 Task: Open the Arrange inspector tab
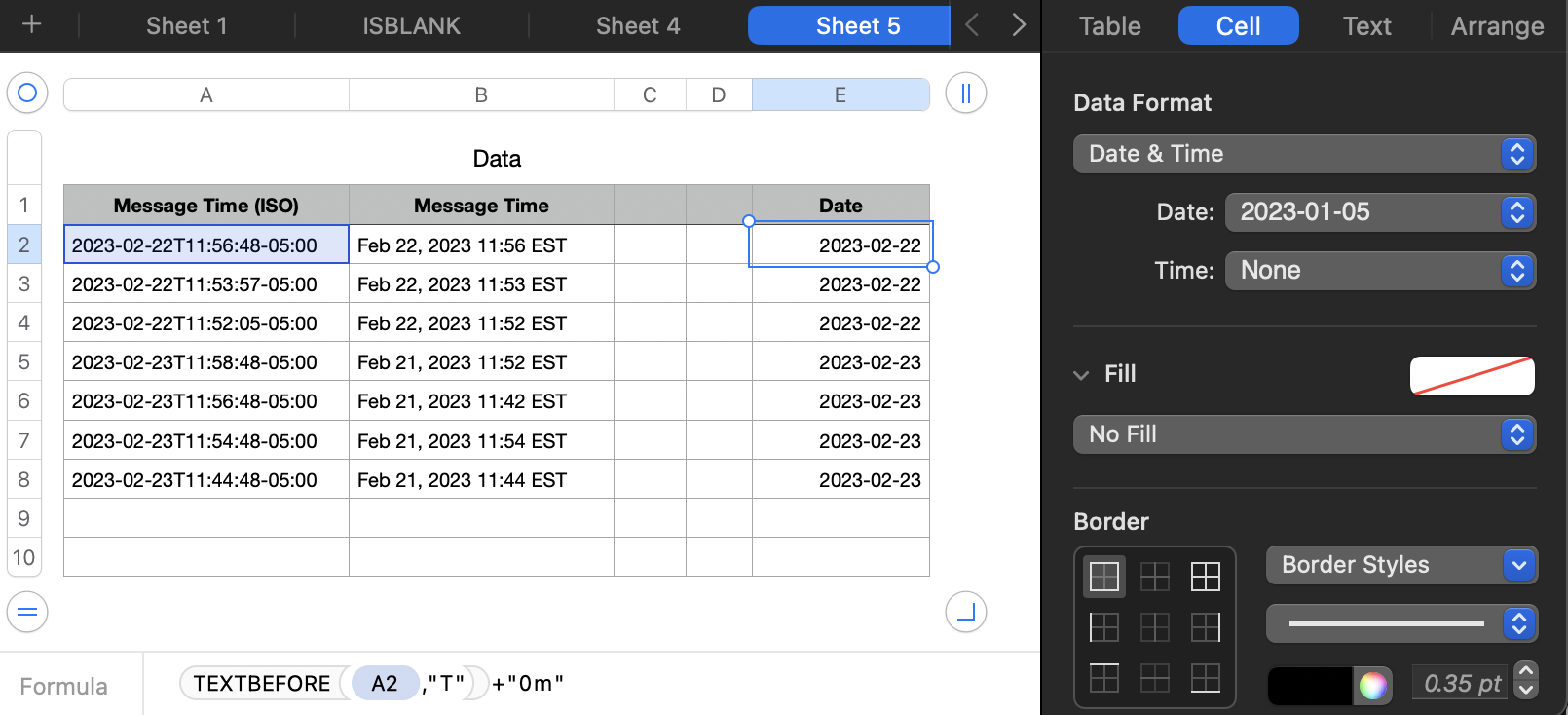(1497, 26)
